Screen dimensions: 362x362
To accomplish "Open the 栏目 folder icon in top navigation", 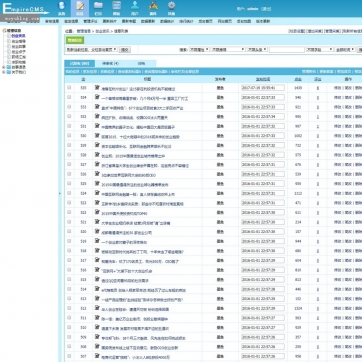I will 98,8.
